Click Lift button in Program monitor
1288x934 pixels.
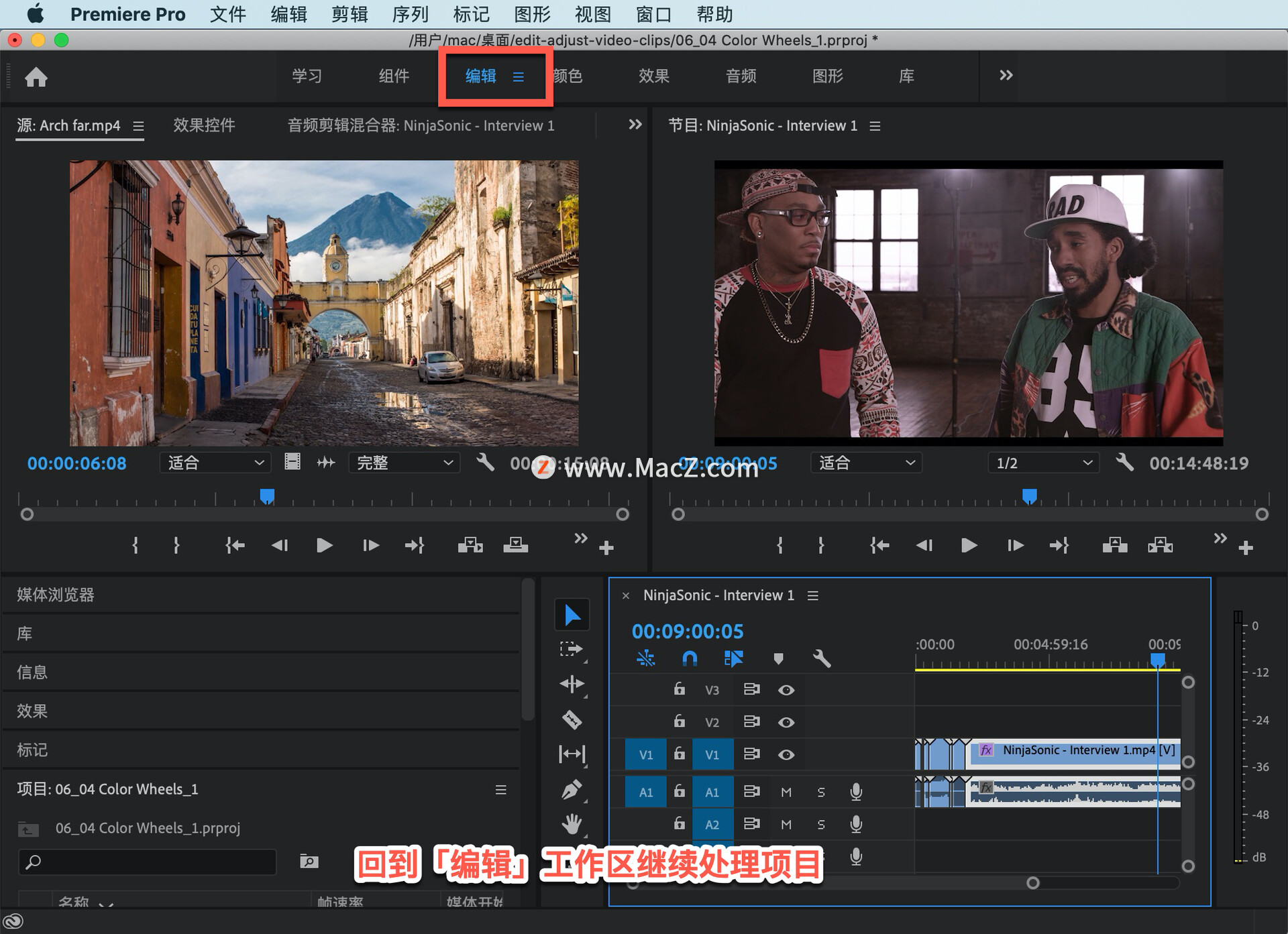click(1115, 545)
